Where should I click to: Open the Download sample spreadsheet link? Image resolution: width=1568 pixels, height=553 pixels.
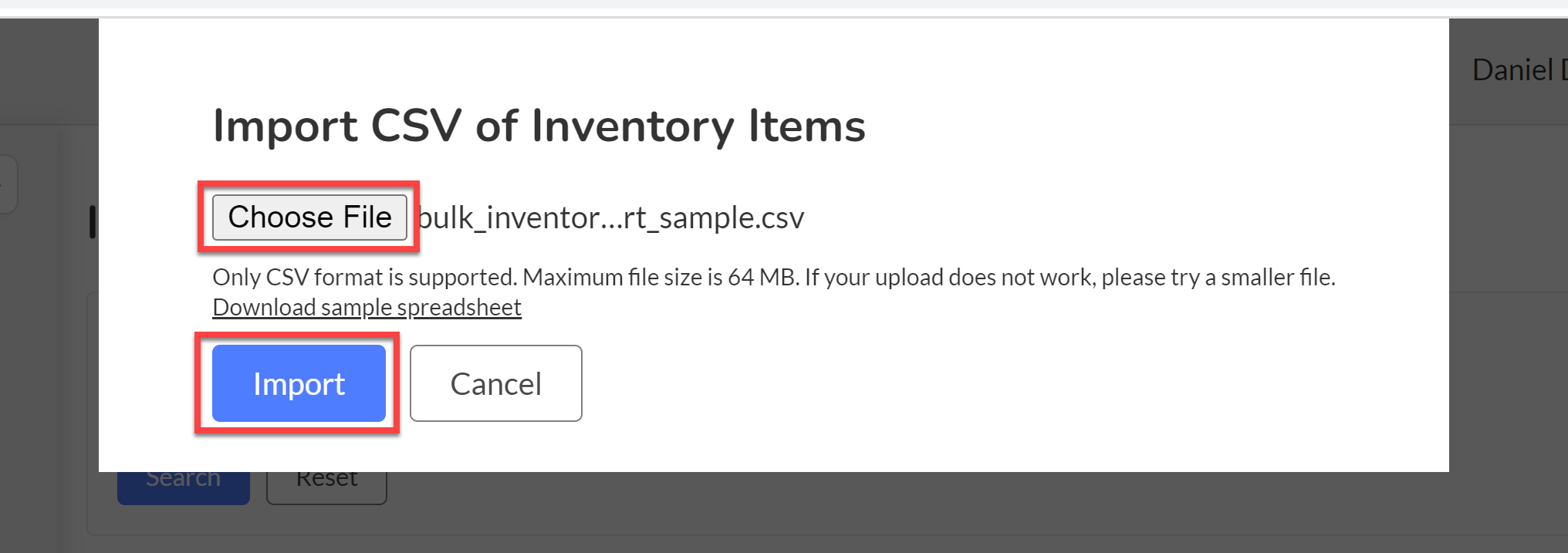(367, 307)
